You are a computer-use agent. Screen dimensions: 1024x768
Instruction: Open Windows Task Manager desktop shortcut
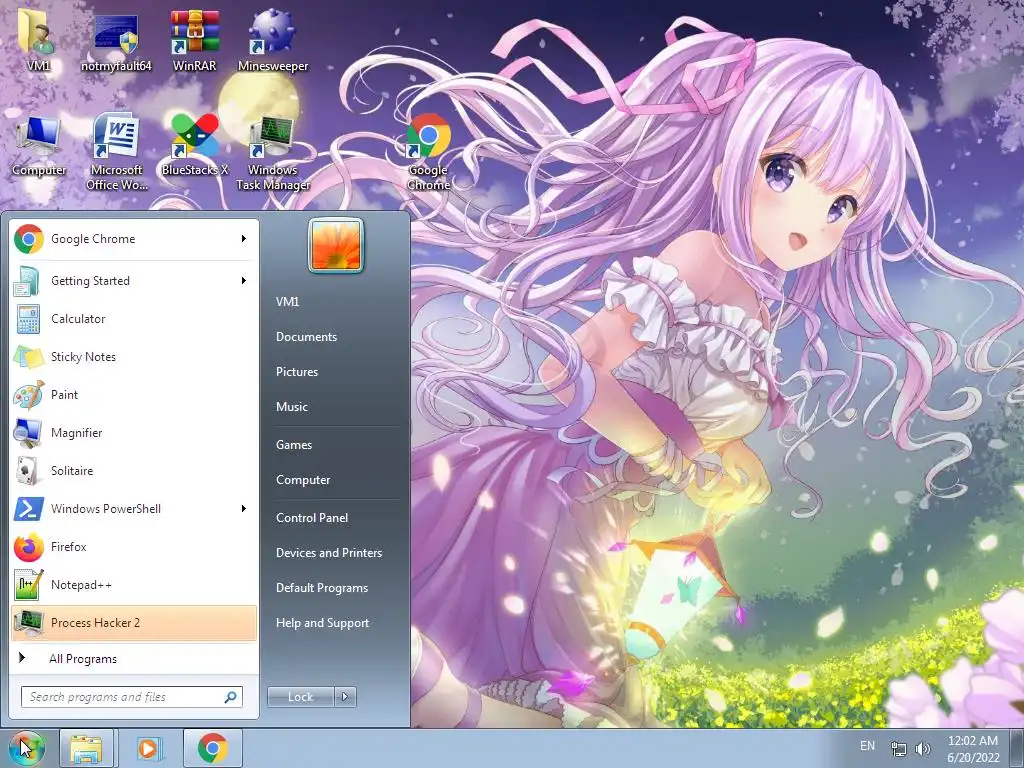tap(273, 153)
